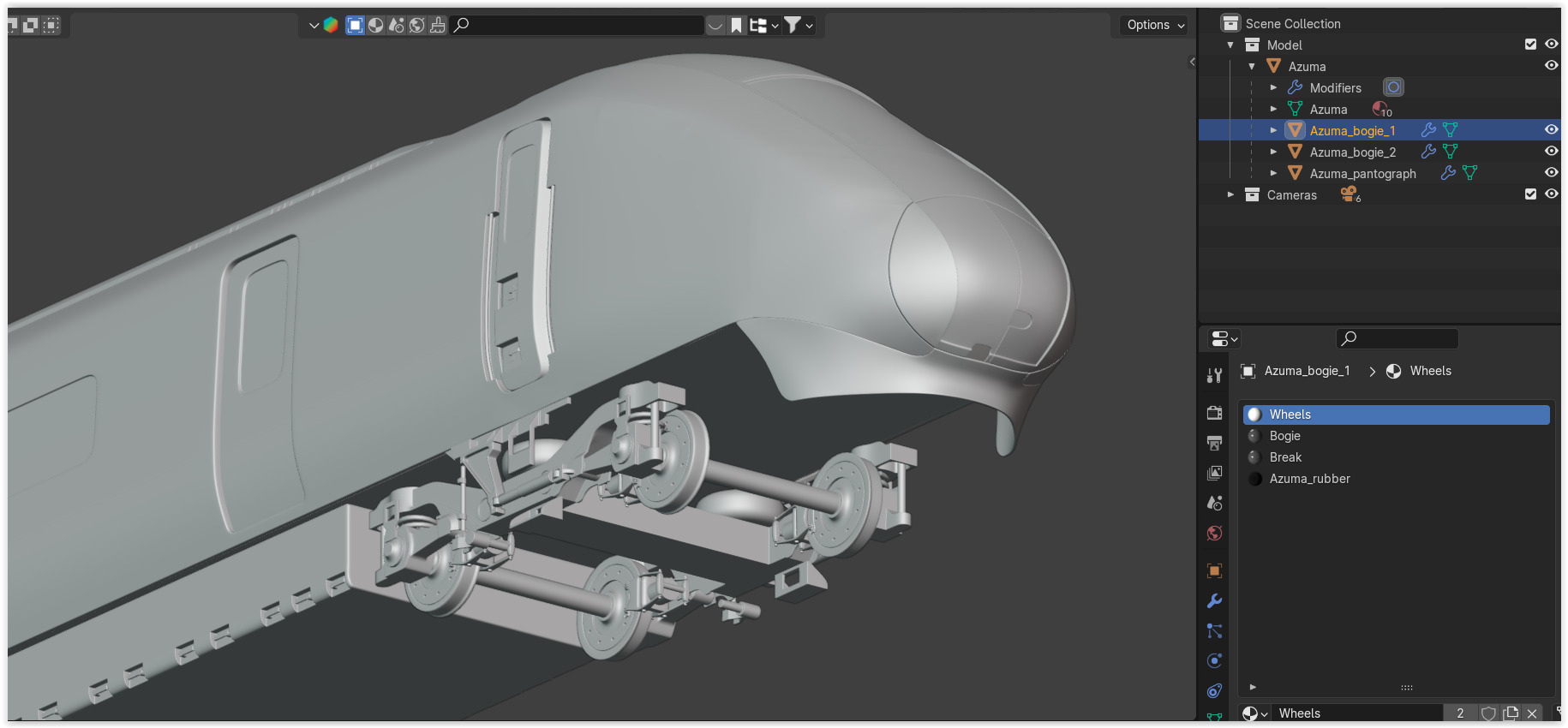Viewport: 1568px width, 728px height.
Task: Click the Scene Collection icon in outliner
Action: [x=1231, y=23]
